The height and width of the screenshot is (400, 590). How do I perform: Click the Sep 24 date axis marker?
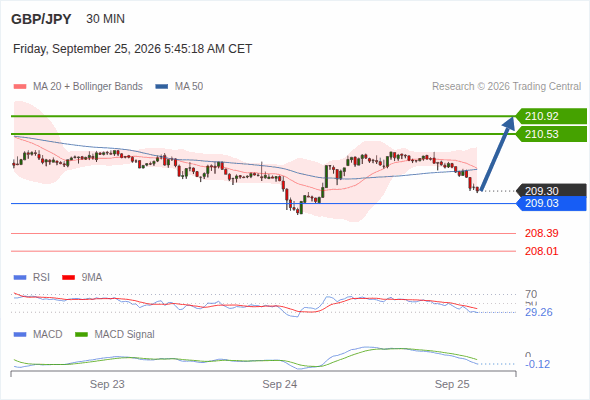280,384
